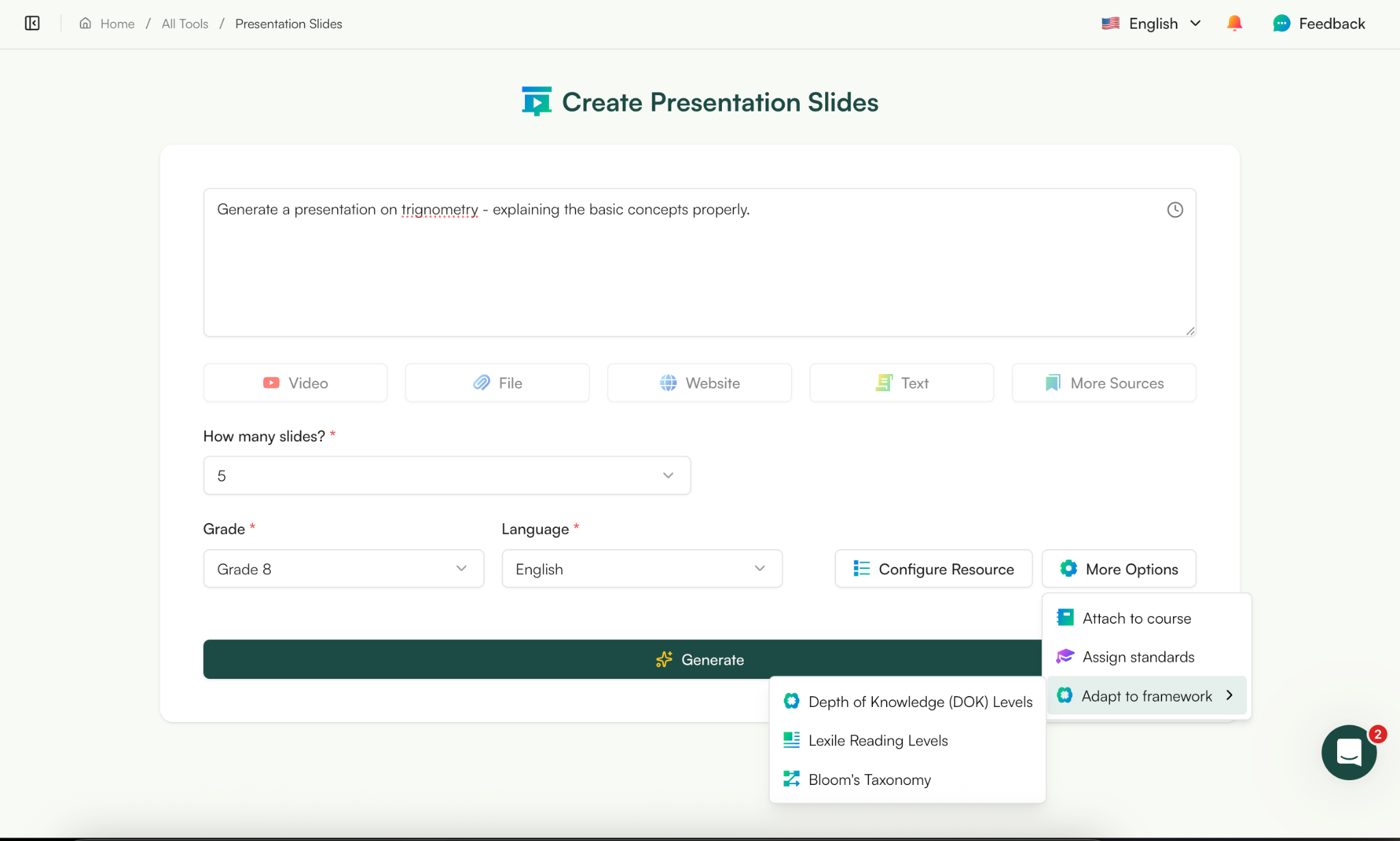Click the Configure Resource list icon
The height and width of the screenshot is (841, 1400).
(861, 568)
